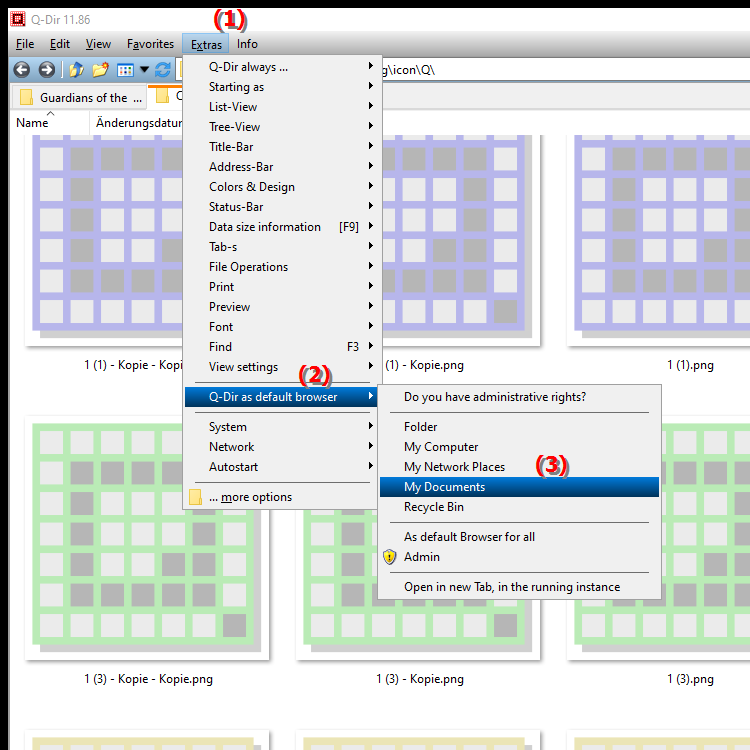
Task: Choose My Documents in the submenu
Action: [x=519, y=487]
